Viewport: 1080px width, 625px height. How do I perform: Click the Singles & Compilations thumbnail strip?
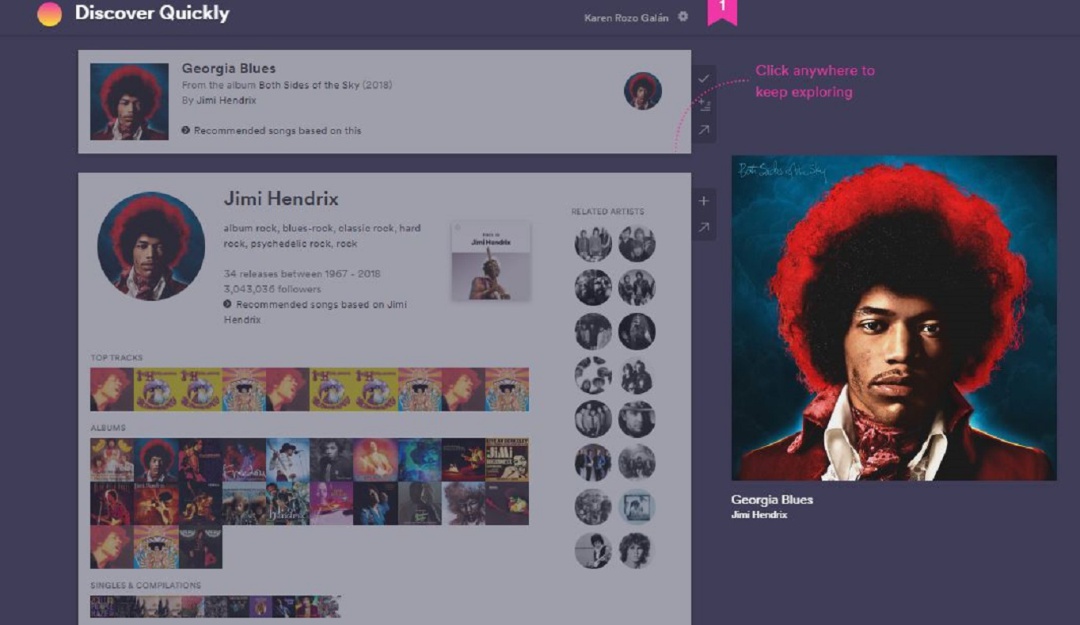coord(216,606)
